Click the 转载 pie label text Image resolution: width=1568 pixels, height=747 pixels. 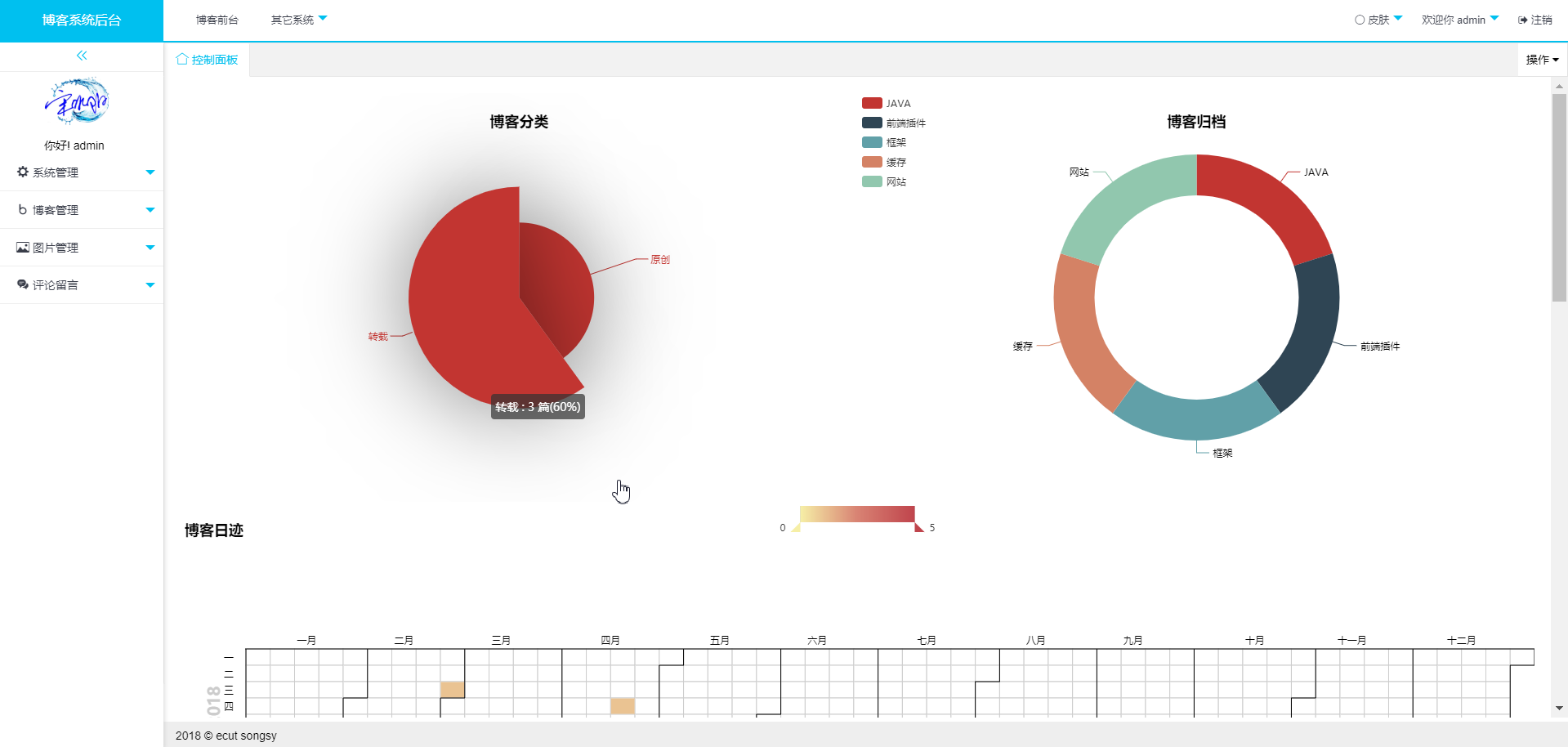[x=377, y=337]
